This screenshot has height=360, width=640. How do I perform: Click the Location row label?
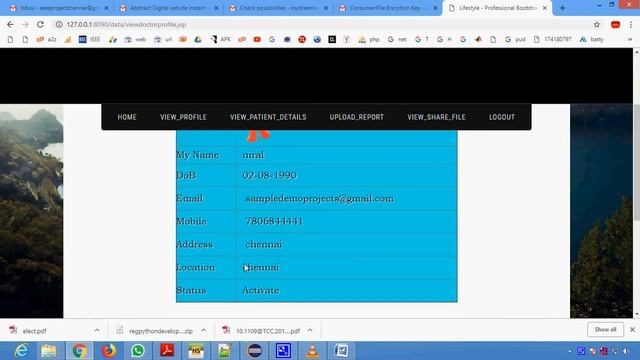[x=196, y=268]
